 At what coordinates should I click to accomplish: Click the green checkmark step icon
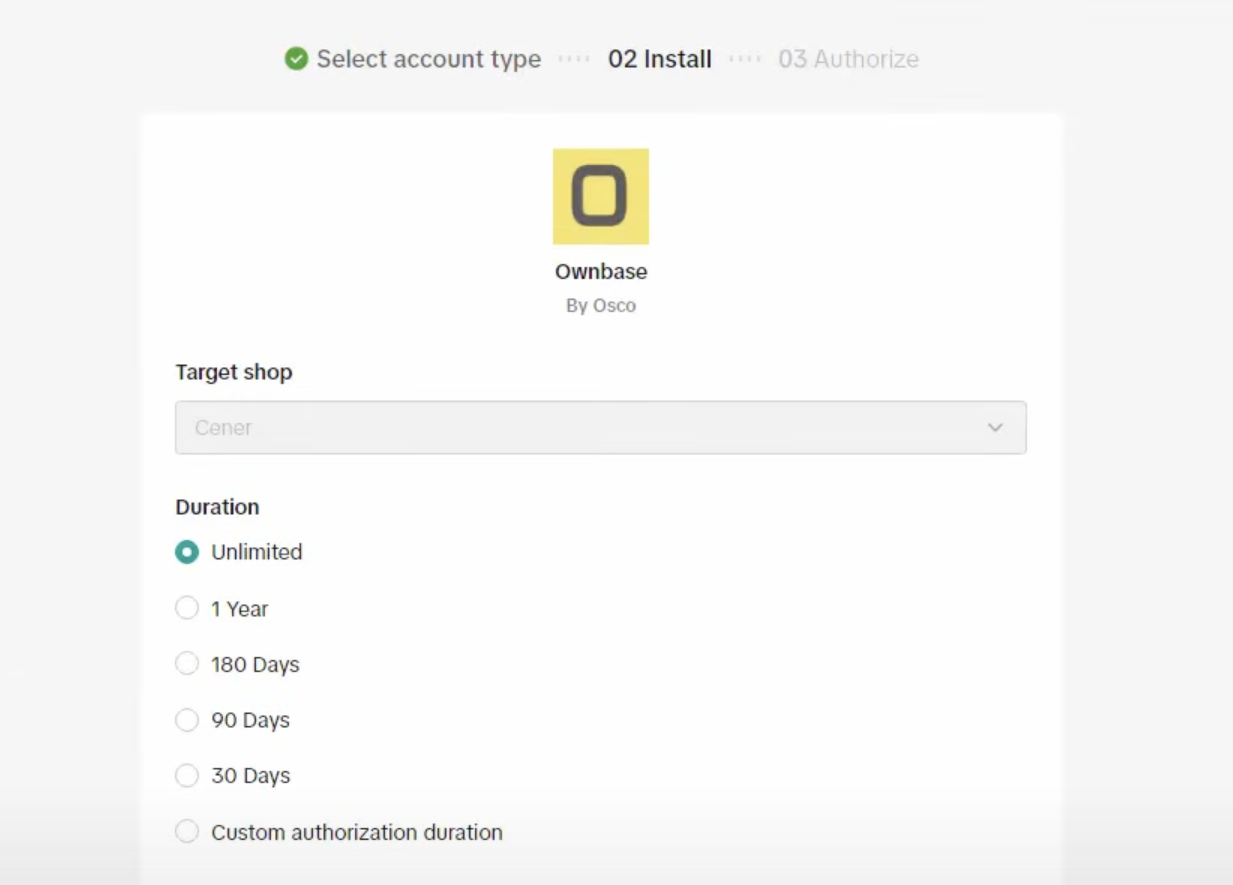tap(296, 59)
